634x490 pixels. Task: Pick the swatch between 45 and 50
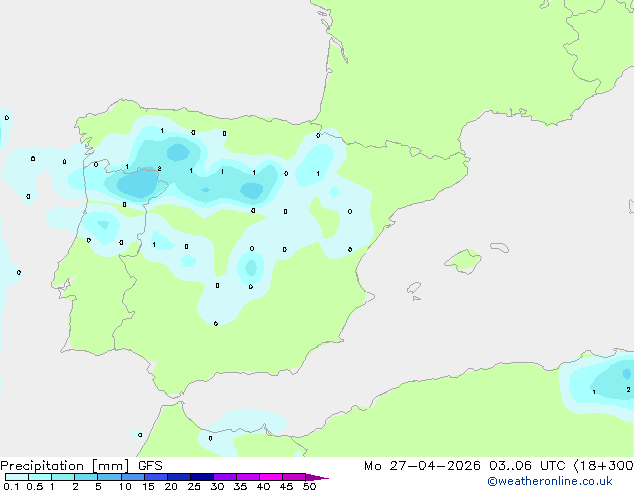[294, 477]
